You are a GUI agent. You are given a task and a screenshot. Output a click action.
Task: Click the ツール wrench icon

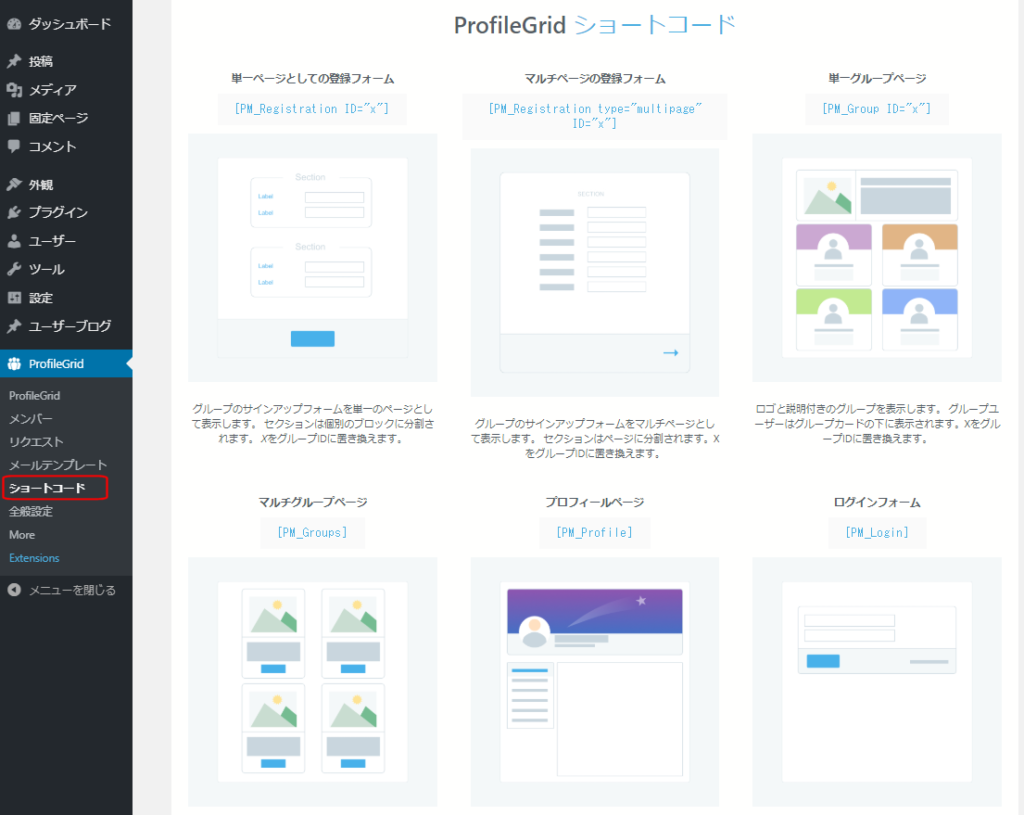pyautogui.click(x=14, y=269)
